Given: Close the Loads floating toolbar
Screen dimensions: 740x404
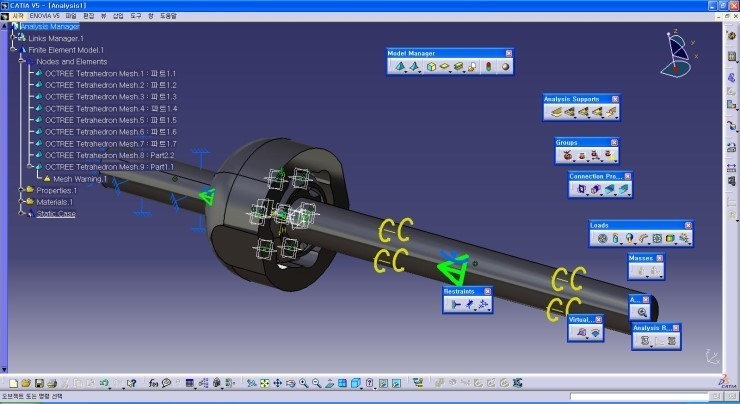Looking at the screenshot, I should [688, 225].
